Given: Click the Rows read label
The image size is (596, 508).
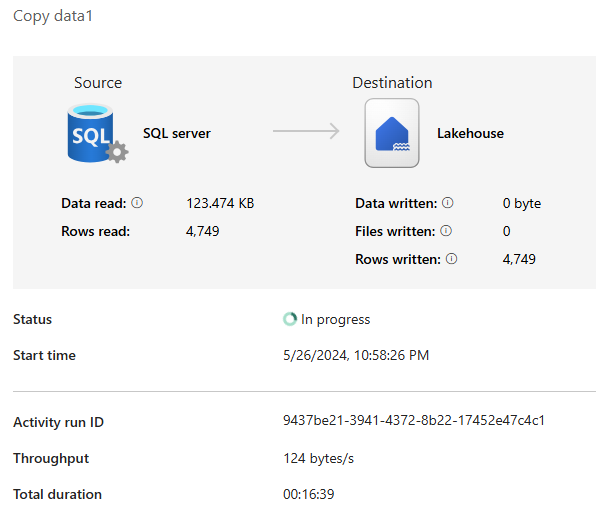Looking at the screenshot, I should 95,231.
